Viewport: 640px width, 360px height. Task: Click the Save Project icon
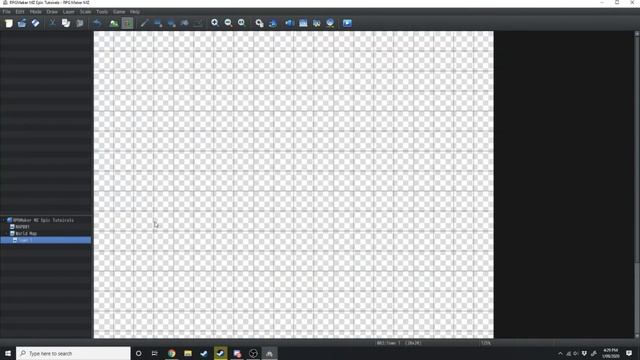tap(36, 23)
